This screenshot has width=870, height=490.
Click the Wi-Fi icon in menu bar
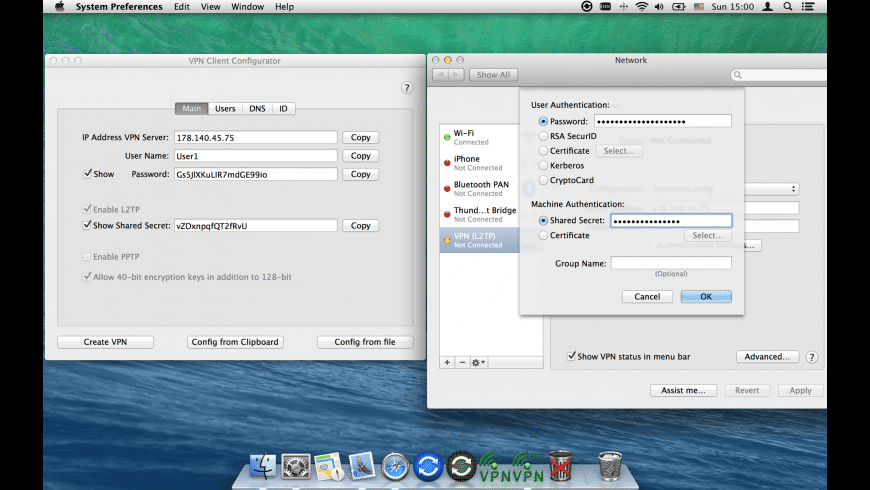[x=641, y=7]
